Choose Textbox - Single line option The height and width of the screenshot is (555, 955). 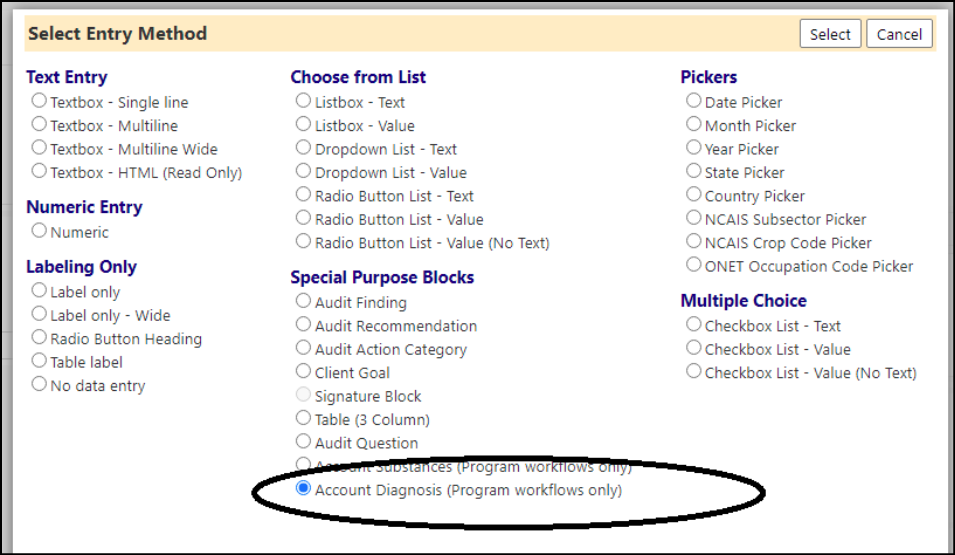click(39, 101)
